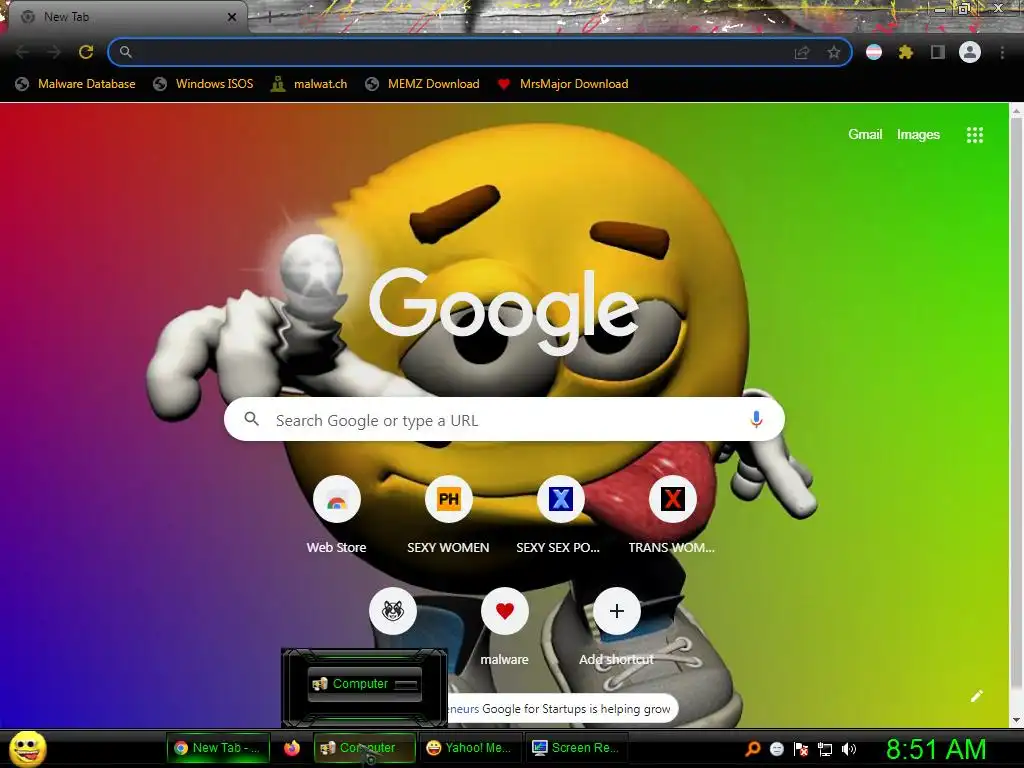Screen dimensions: 1024x768
Task: Click the page scrollbar up arrow
Action: (1016, 111)
